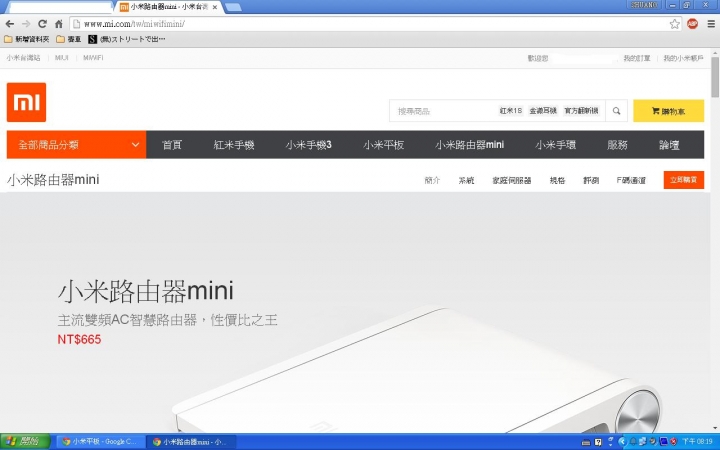Jump to the 規格 section link

(x=557, y=180)
